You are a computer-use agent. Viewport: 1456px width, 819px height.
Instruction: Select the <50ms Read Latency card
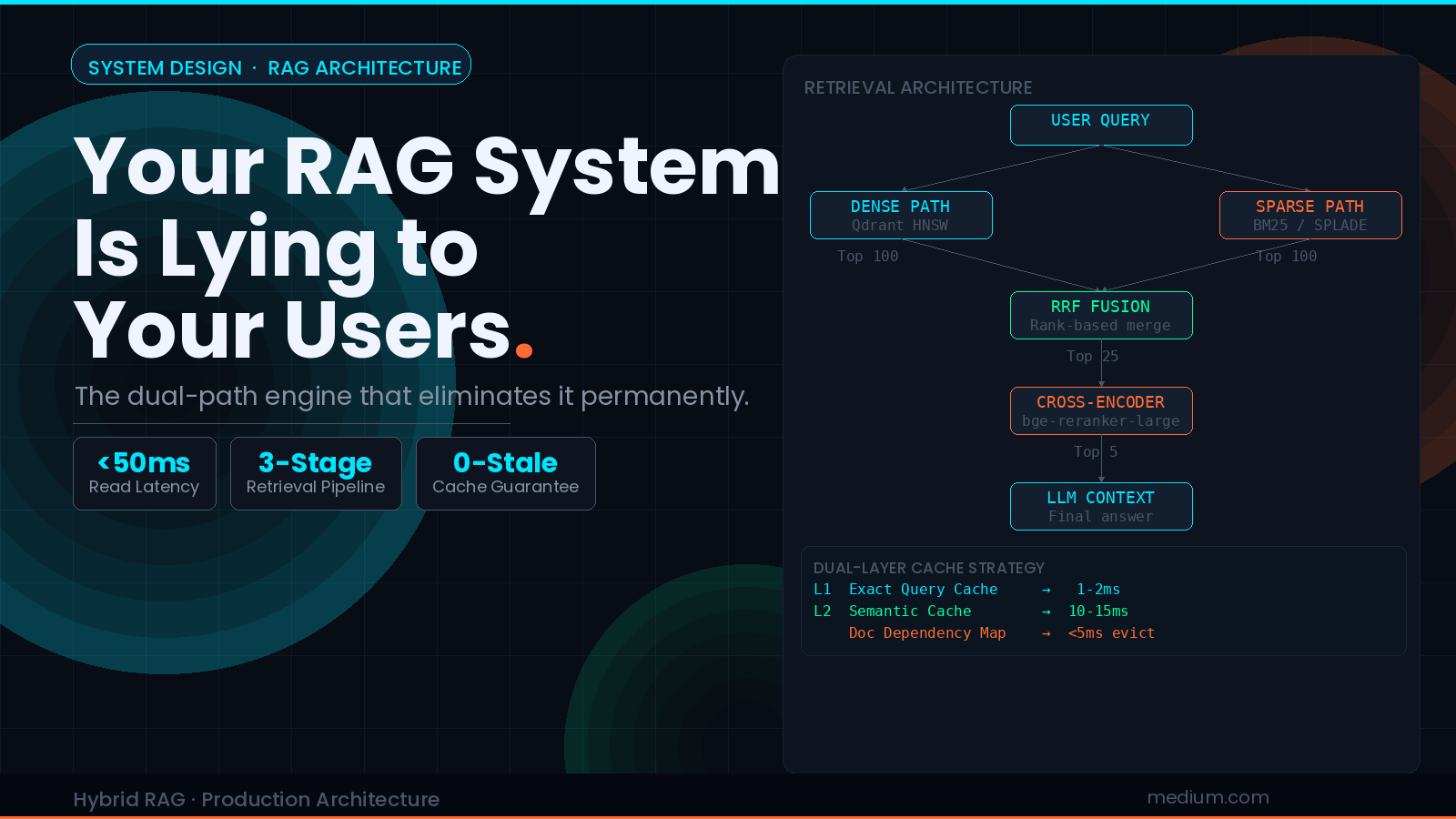click(145, 474)
